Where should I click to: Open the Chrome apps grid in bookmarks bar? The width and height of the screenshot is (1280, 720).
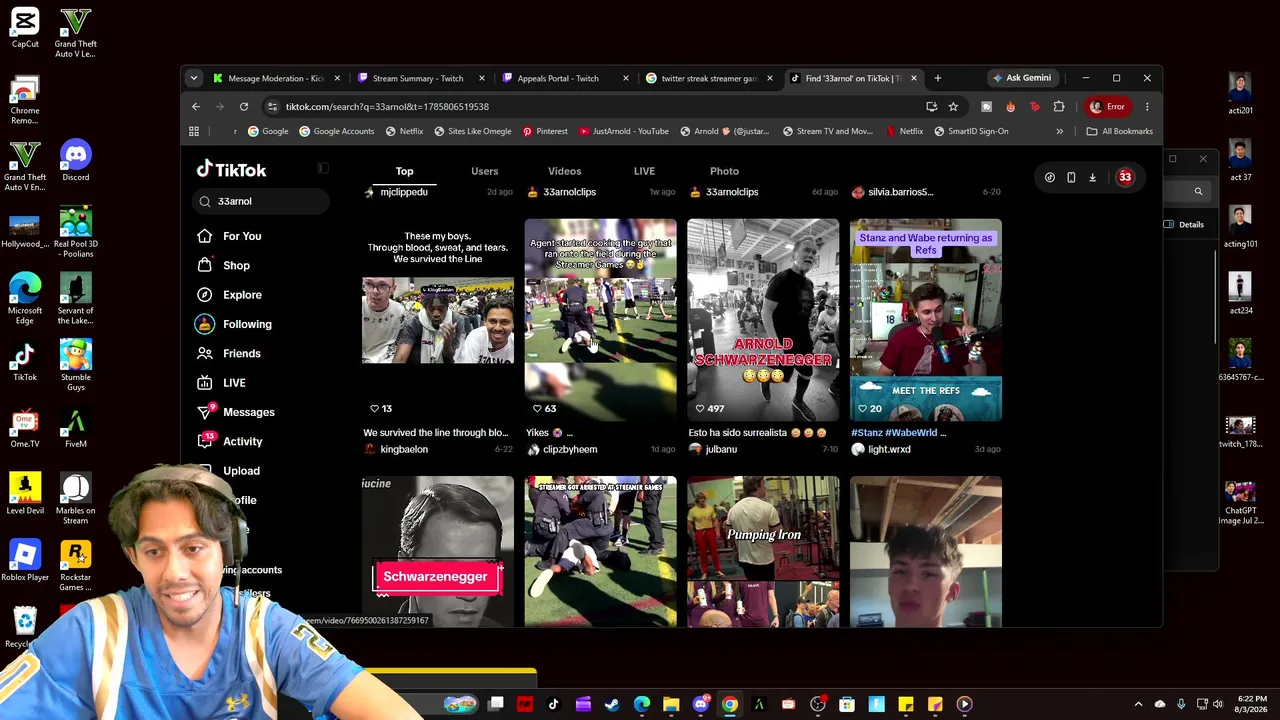194,131
